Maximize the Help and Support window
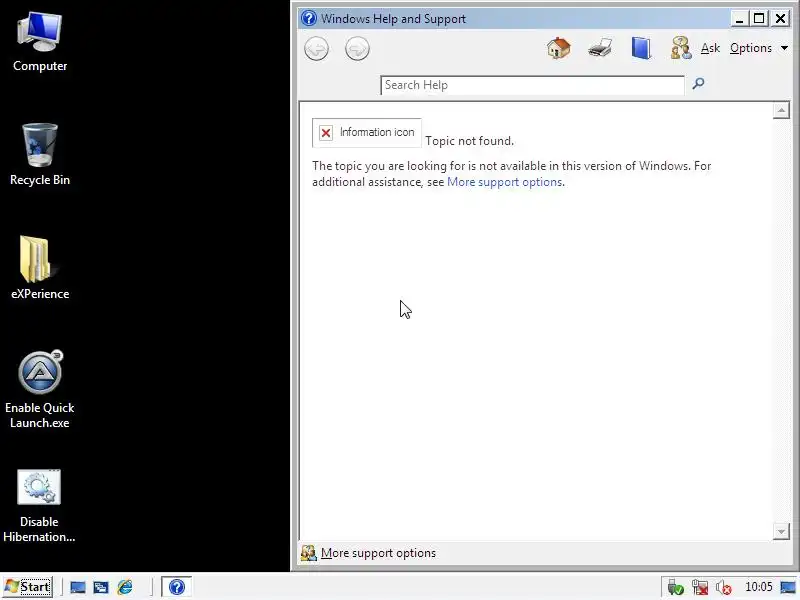 [x=759, y=19]
